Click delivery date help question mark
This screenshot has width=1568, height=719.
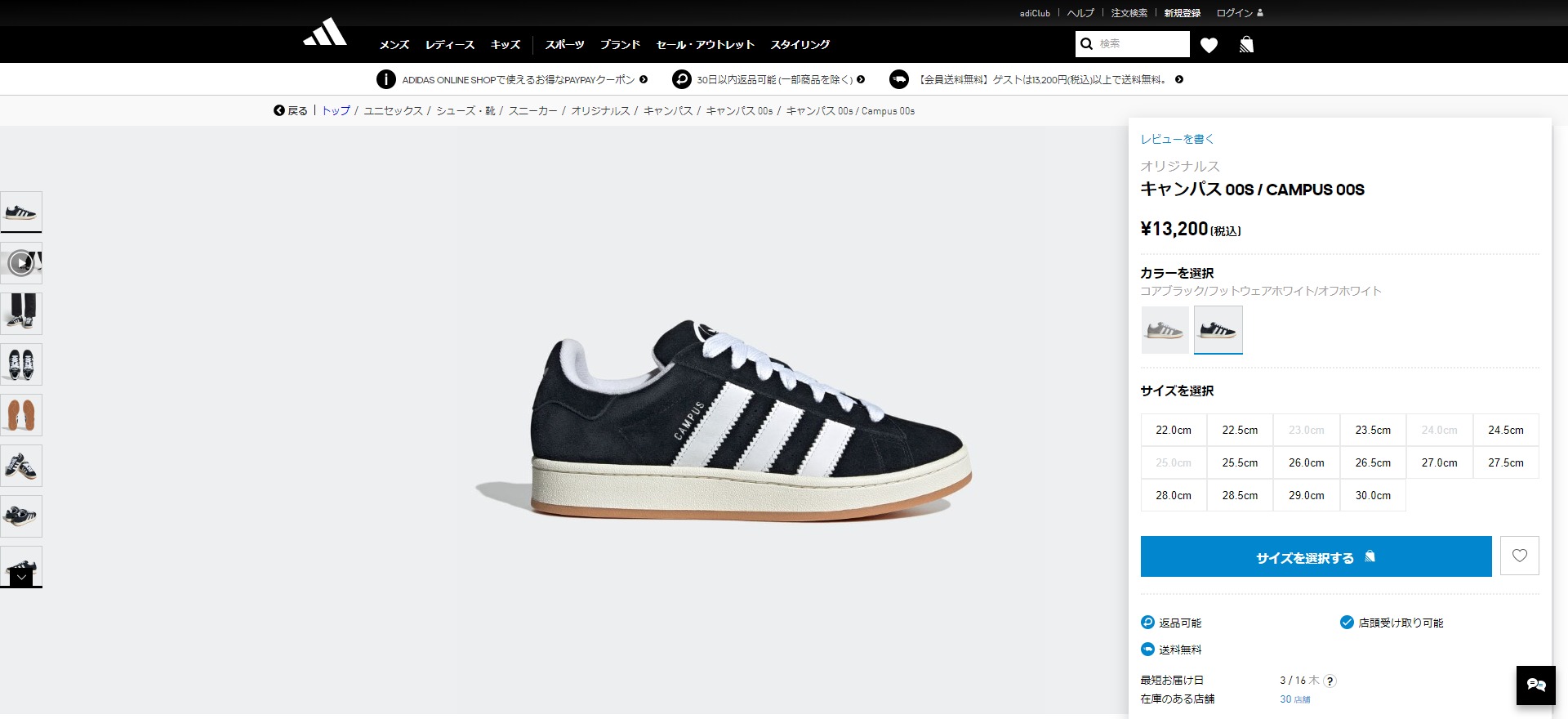pos(1330,681)
